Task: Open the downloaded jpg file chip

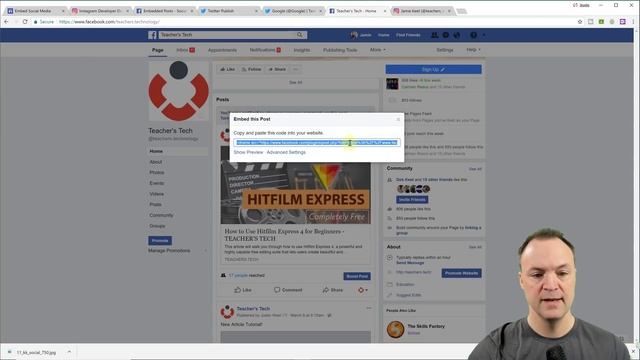Action: [x=36, y=352]
